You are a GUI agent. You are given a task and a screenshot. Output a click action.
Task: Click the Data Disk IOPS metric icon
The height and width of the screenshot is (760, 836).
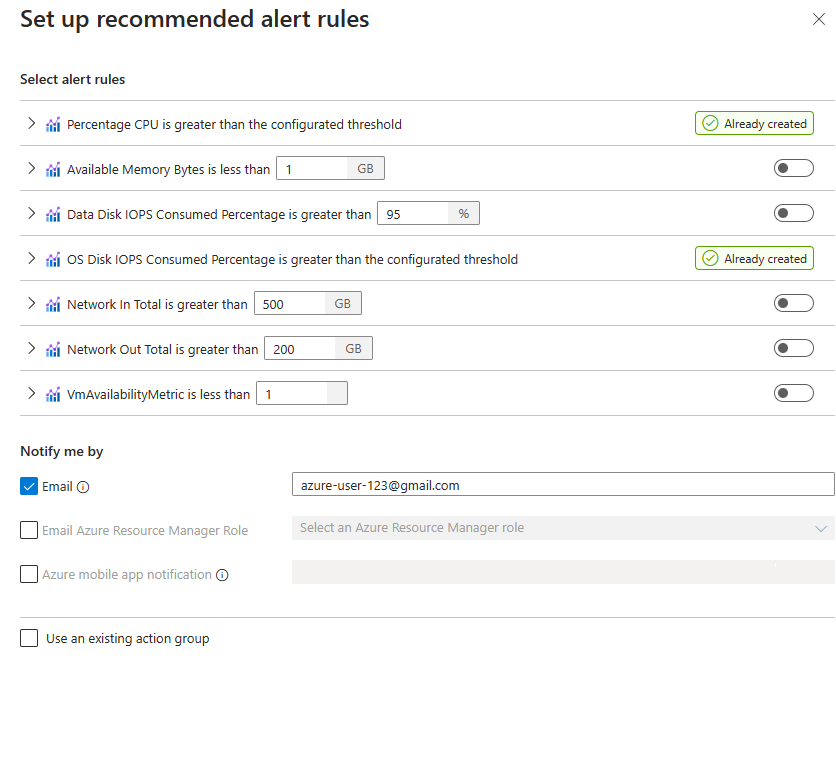tap(53, 213)
